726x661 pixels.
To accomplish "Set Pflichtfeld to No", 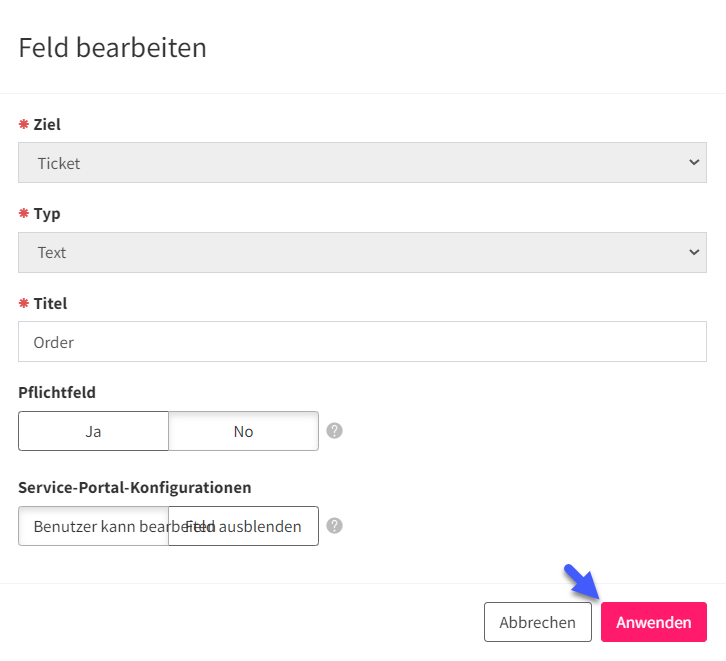I will [x=244, y=431].
